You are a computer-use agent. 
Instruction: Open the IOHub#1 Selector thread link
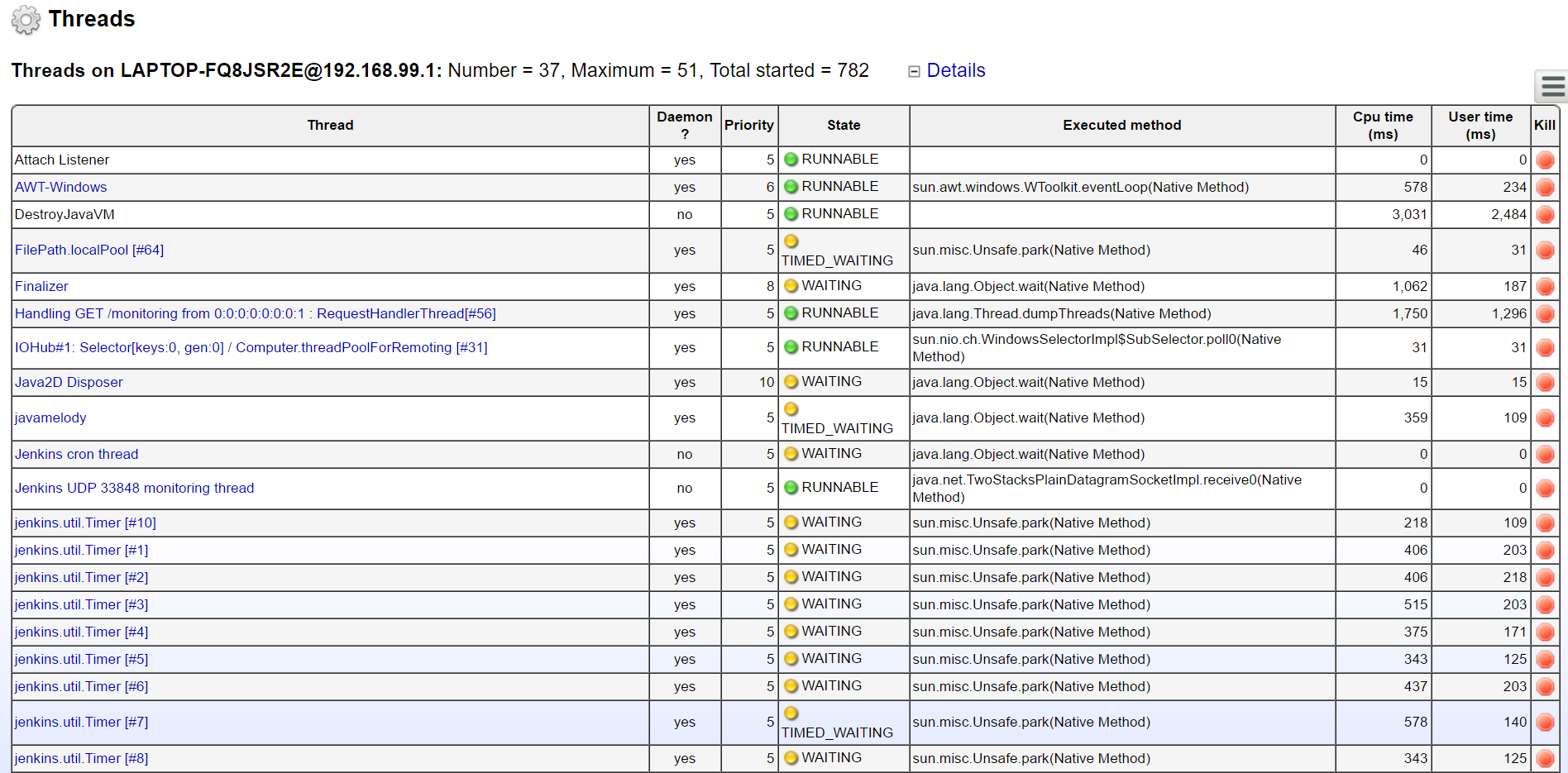[x=251, y=348]
